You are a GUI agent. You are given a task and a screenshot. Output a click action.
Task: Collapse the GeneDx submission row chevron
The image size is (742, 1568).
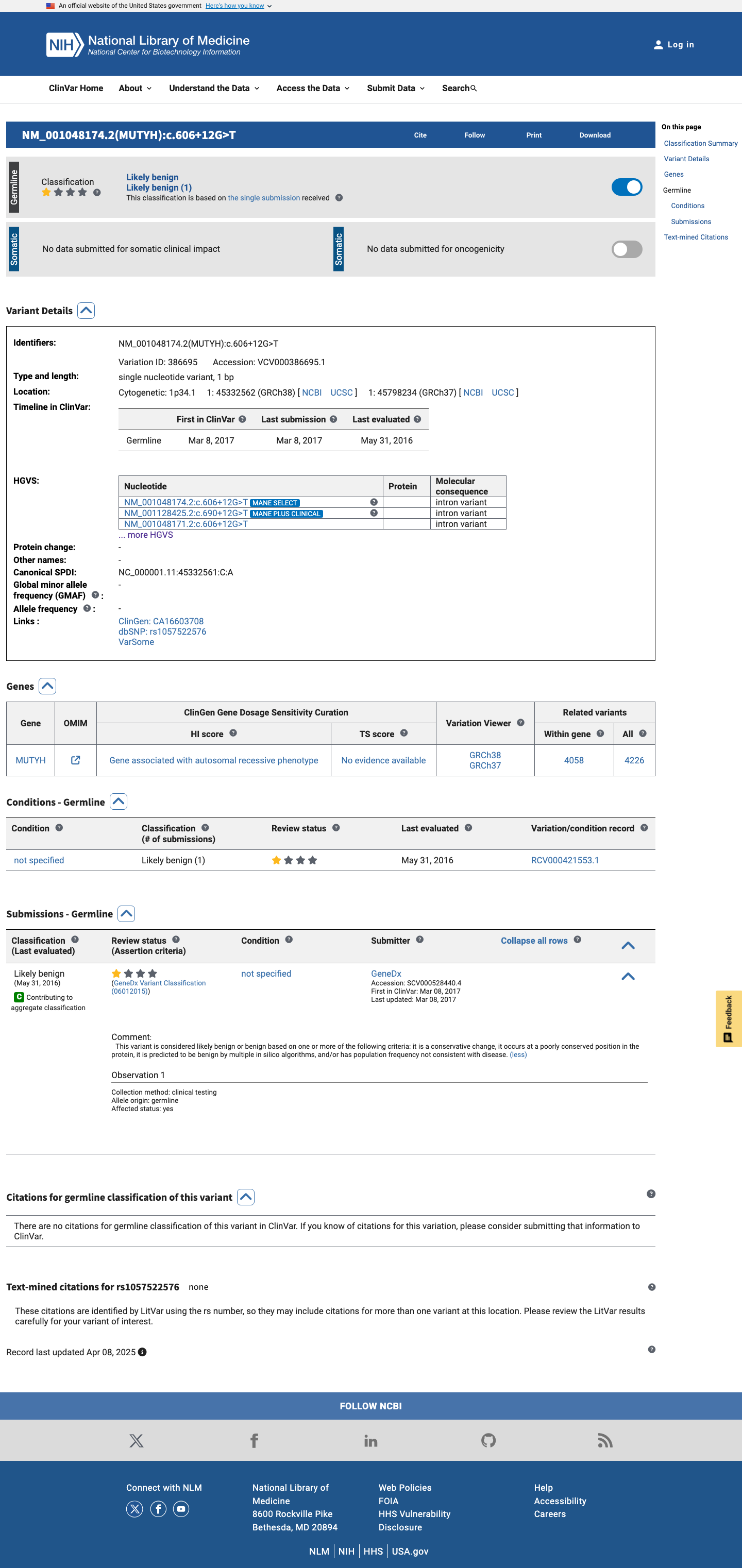pyautogui.click(x=628, y=976)
